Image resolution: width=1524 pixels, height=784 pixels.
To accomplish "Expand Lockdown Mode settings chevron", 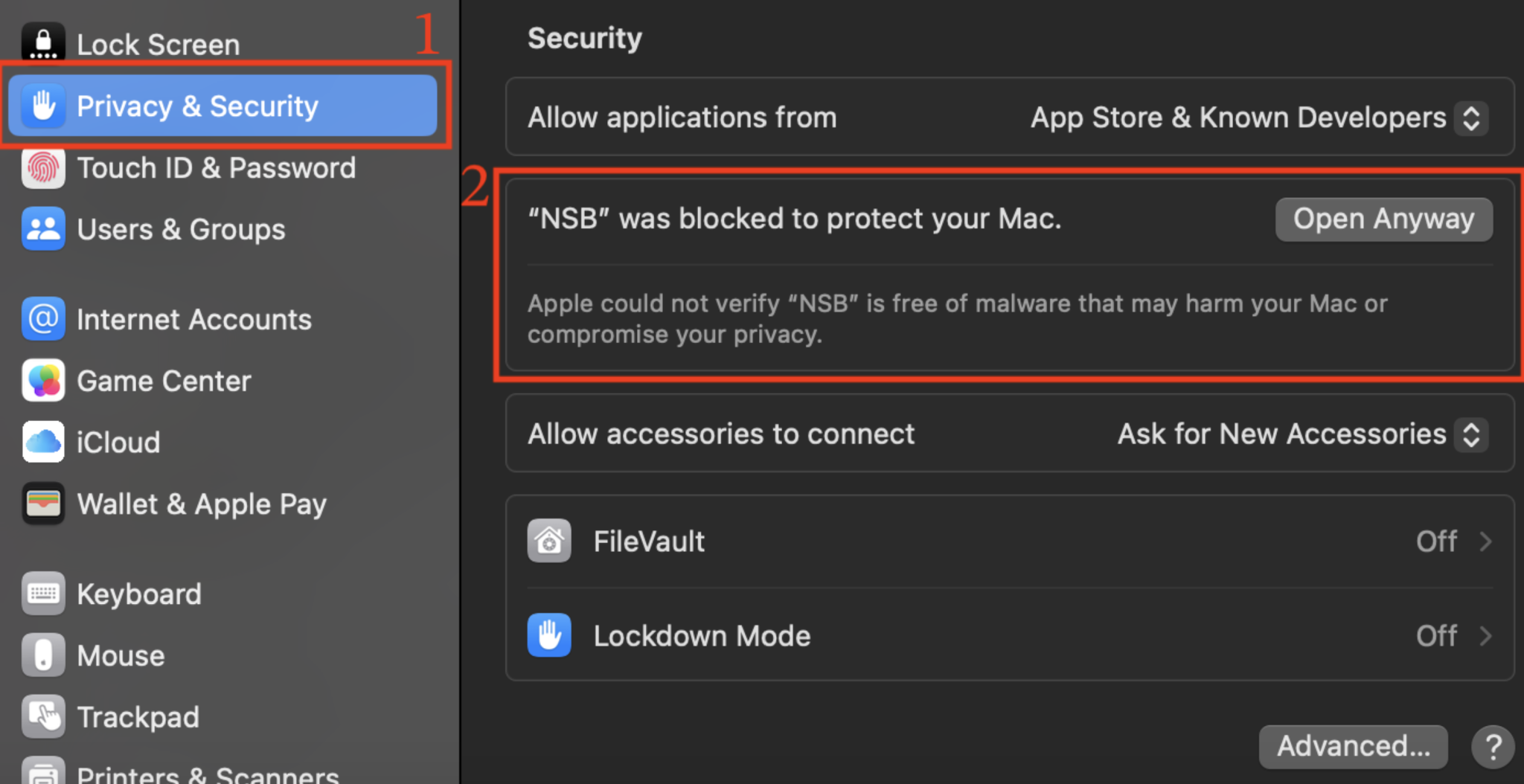I will coord(1485,636).
